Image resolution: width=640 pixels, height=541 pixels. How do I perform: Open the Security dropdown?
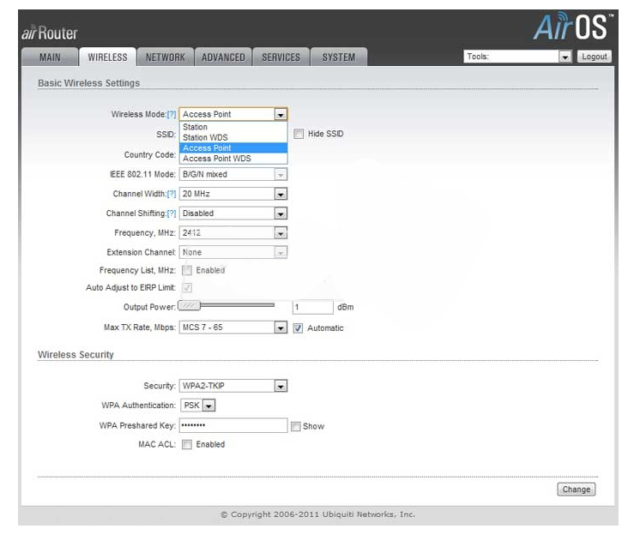[x=233, y=386]
